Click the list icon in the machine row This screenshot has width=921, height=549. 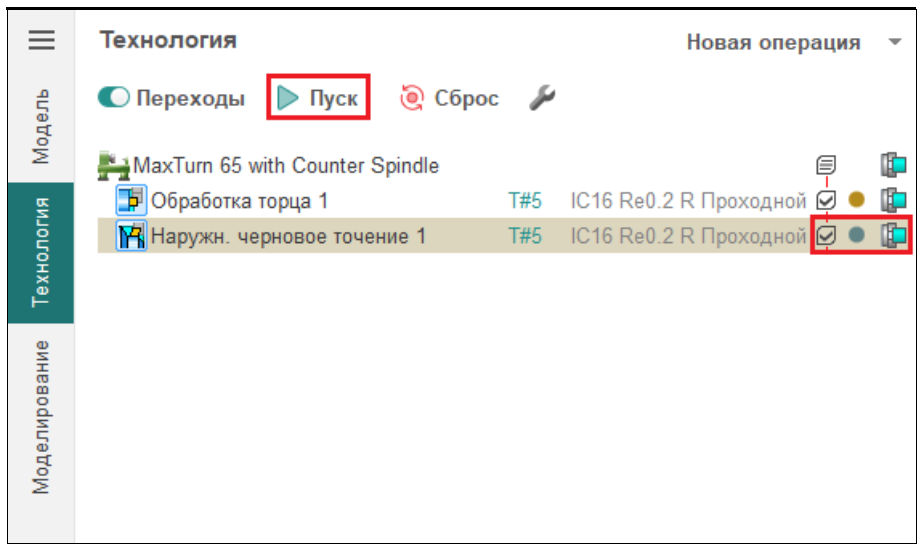826,165
